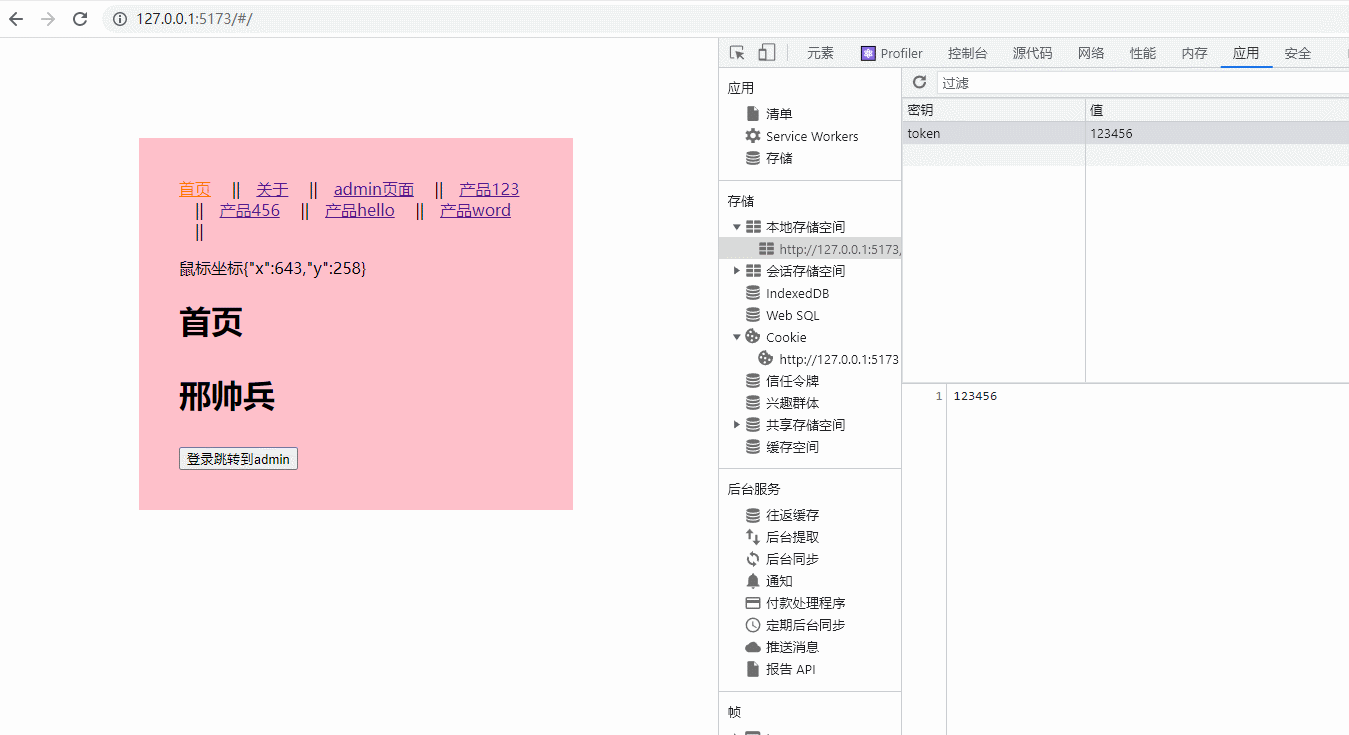Toggle the device toolbar icon

pos(767,53)
